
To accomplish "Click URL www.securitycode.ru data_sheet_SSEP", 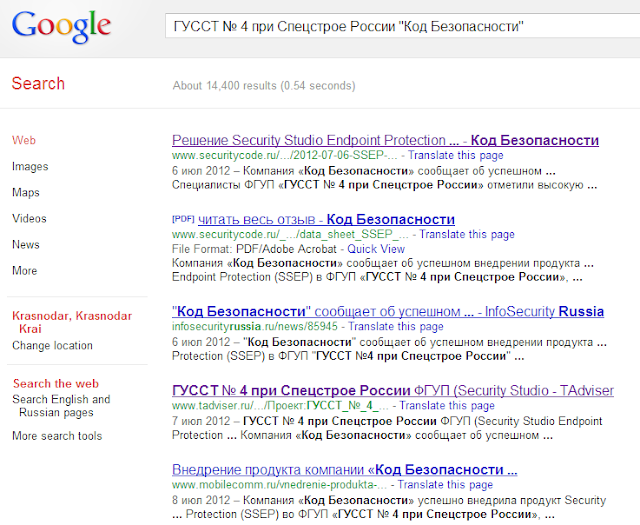I will 290,234.
